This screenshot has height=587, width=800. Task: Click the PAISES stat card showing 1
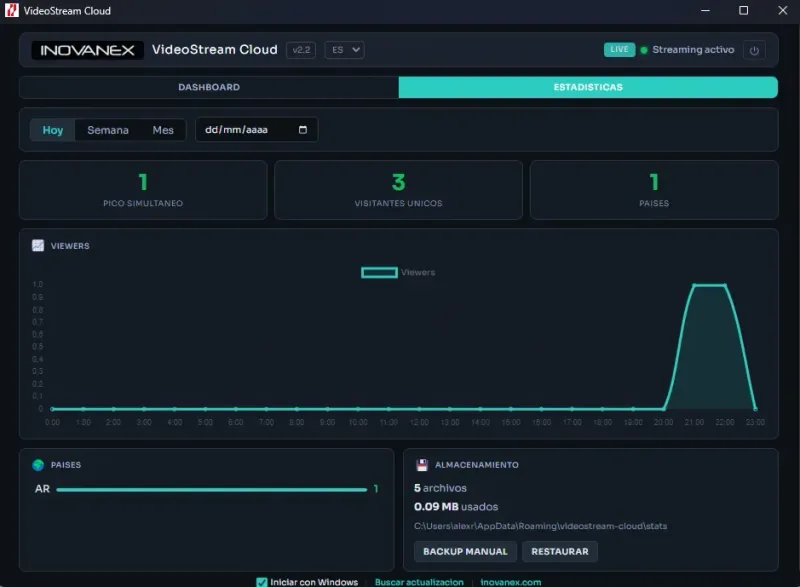point(654,190)
